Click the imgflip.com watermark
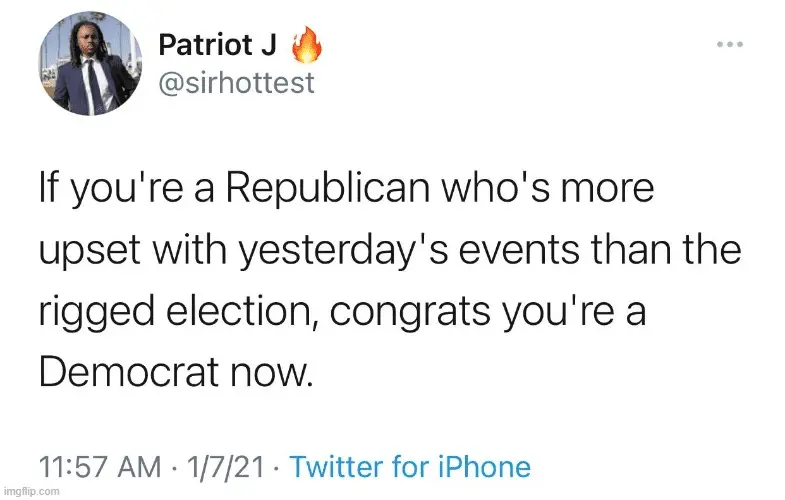This screenshot has width=785, height=500. tap(32, 492)
